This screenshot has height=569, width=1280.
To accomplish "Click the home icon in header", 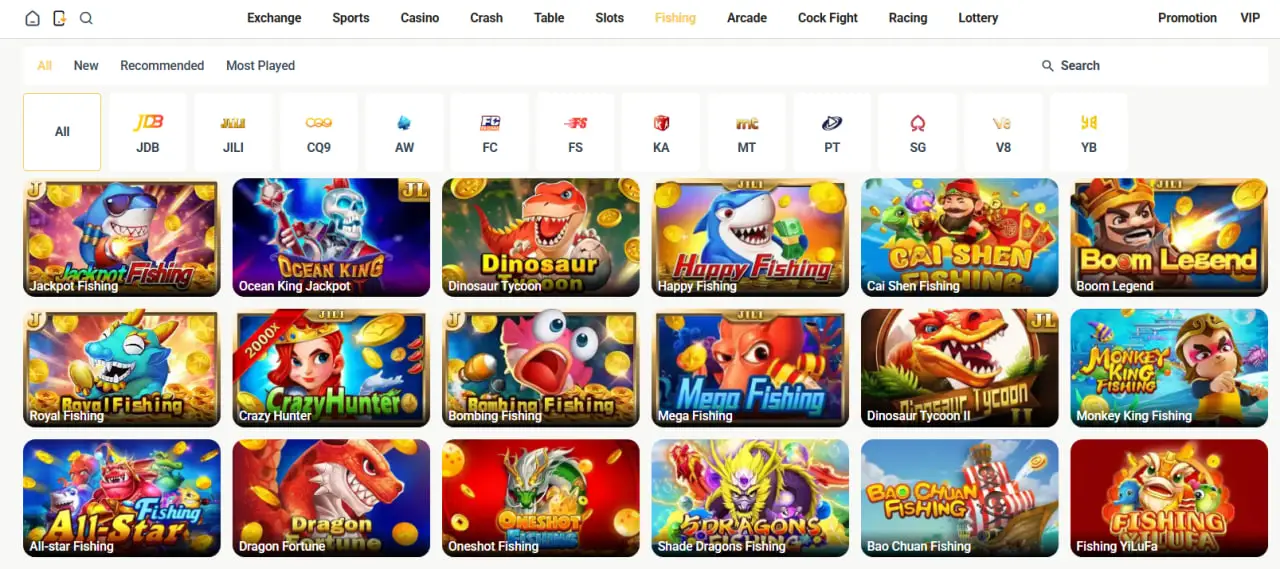I will pos(33,18).
